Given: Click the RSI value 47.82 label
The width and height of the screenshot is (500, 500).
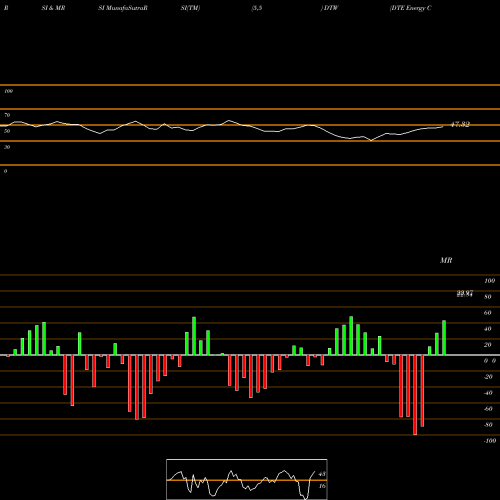Looking at the screenshot, I should pos(460,124).
